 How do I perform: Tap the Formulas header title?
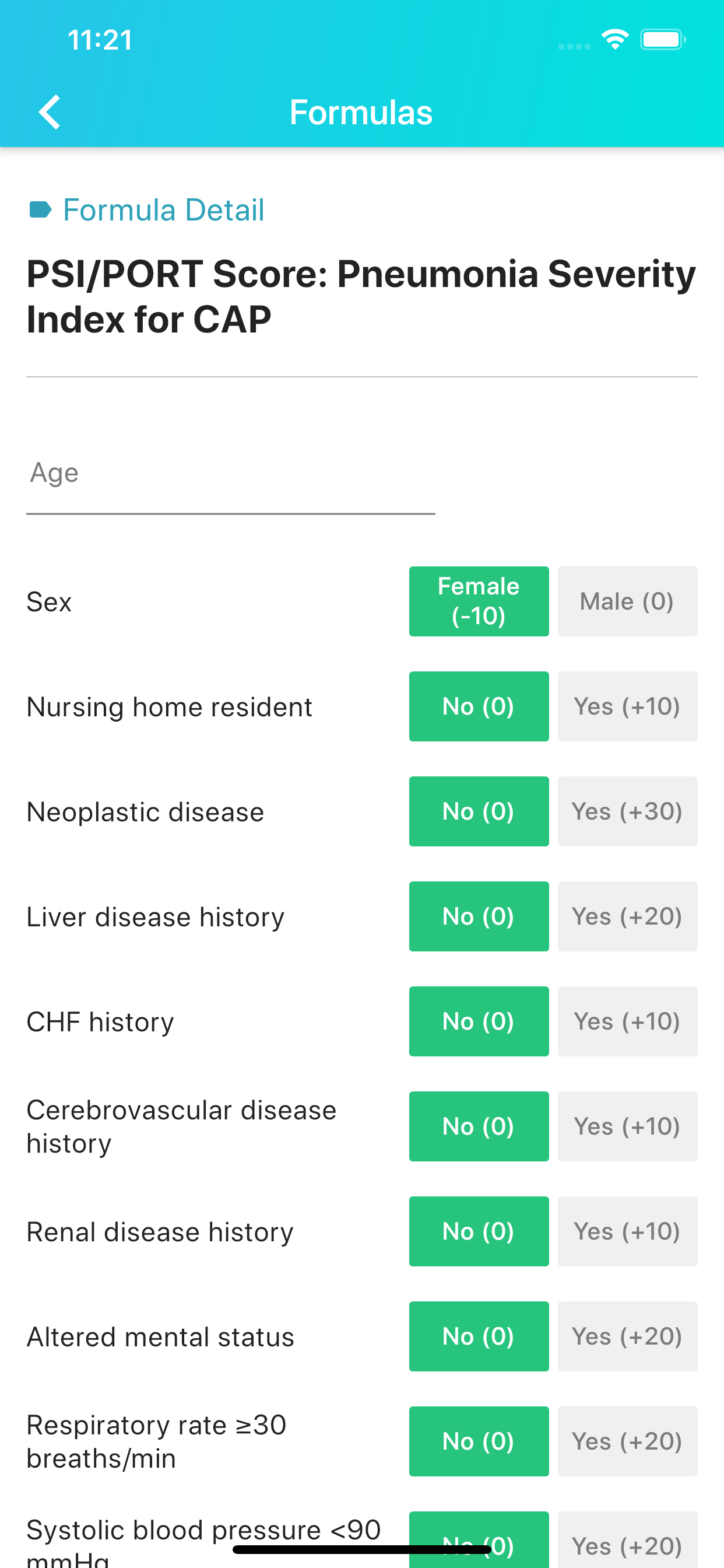(361, 112)
